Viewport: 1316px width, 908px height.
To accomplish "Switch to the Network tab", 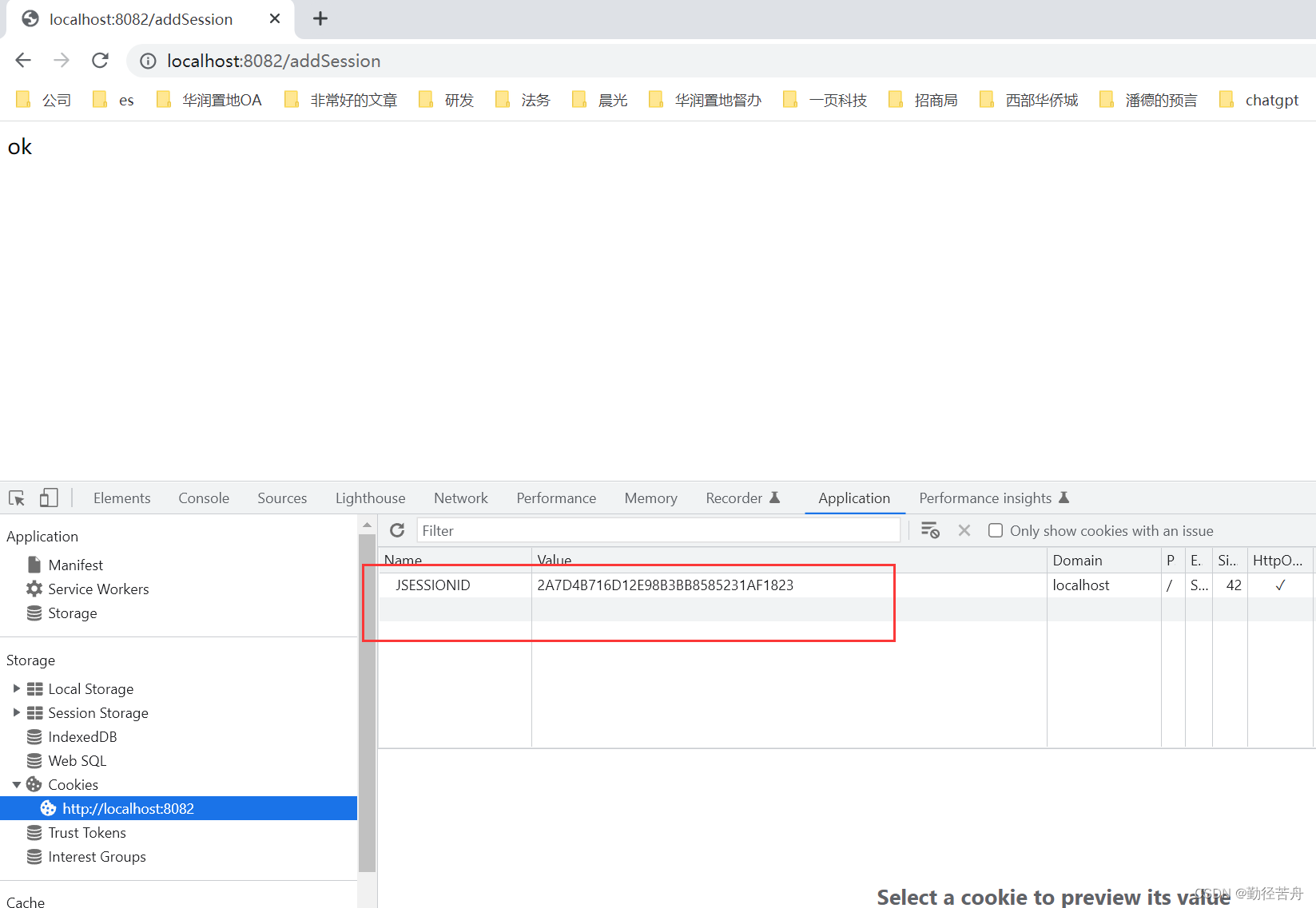I will pyautogui.click(x=461, y=498).
